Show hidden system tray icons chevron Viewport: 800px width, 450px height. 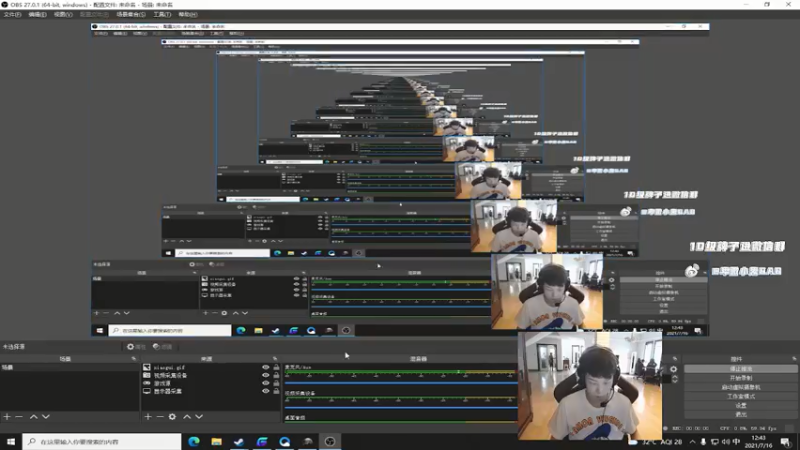point(692,442)
